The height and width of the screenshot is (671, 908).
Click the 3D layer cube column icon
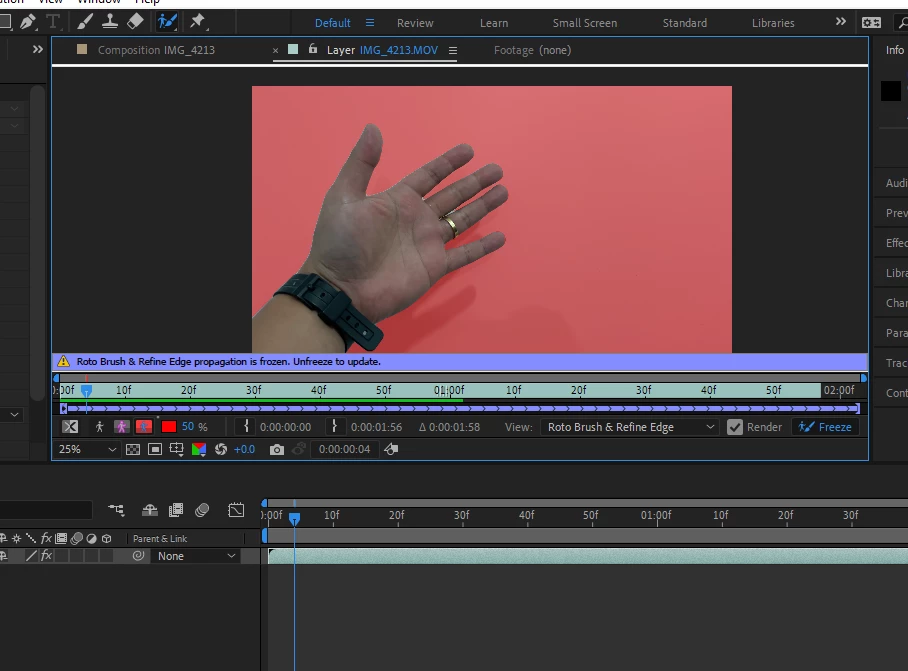coord(107,538)
